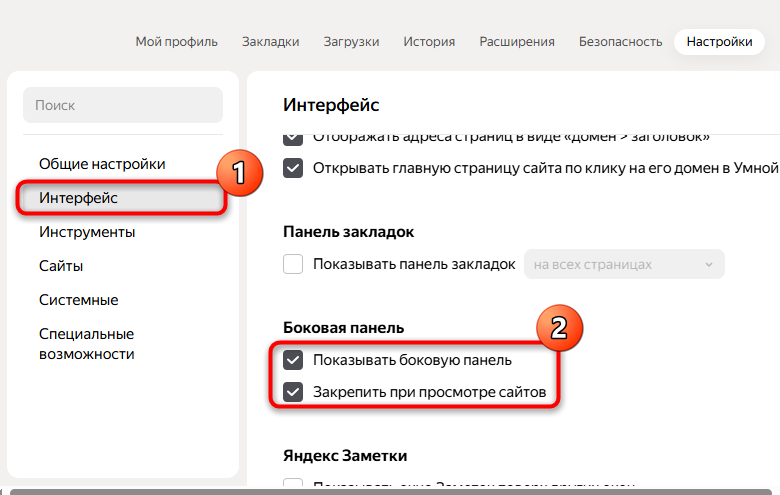
Task: Uncheck Показывать боковую панель
Action: pyautogui.click(x=293, y=360)
